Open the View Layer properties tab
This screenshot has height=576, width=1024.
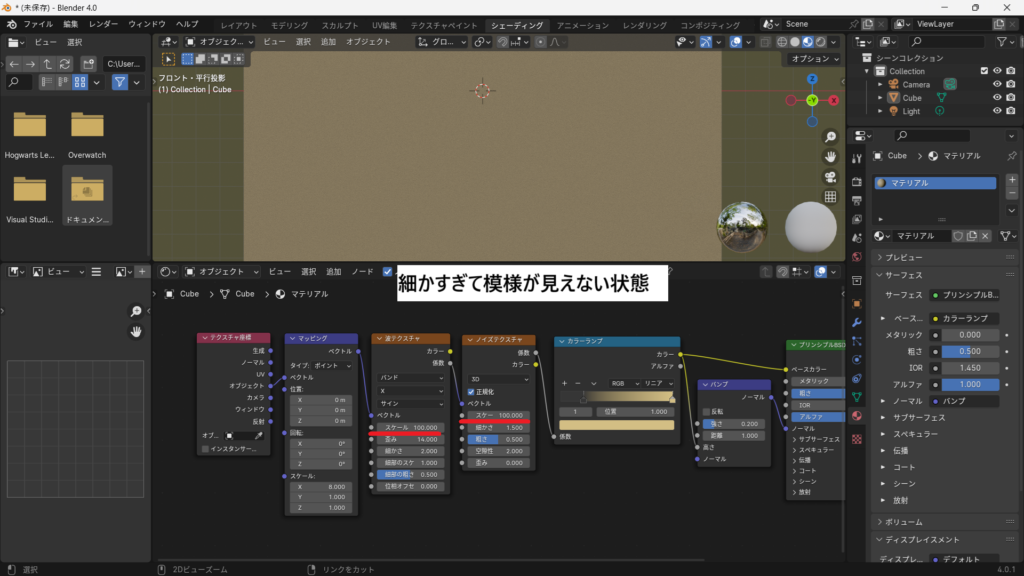pyautogui.click(x=857, y=219)
